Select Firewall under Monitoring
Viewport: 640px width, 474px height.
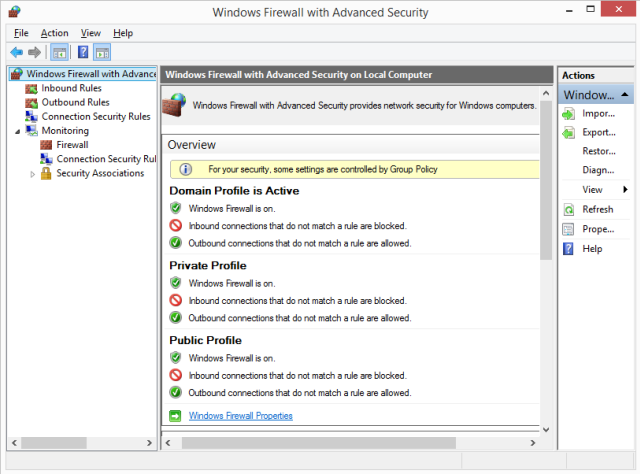click(72, 145)
